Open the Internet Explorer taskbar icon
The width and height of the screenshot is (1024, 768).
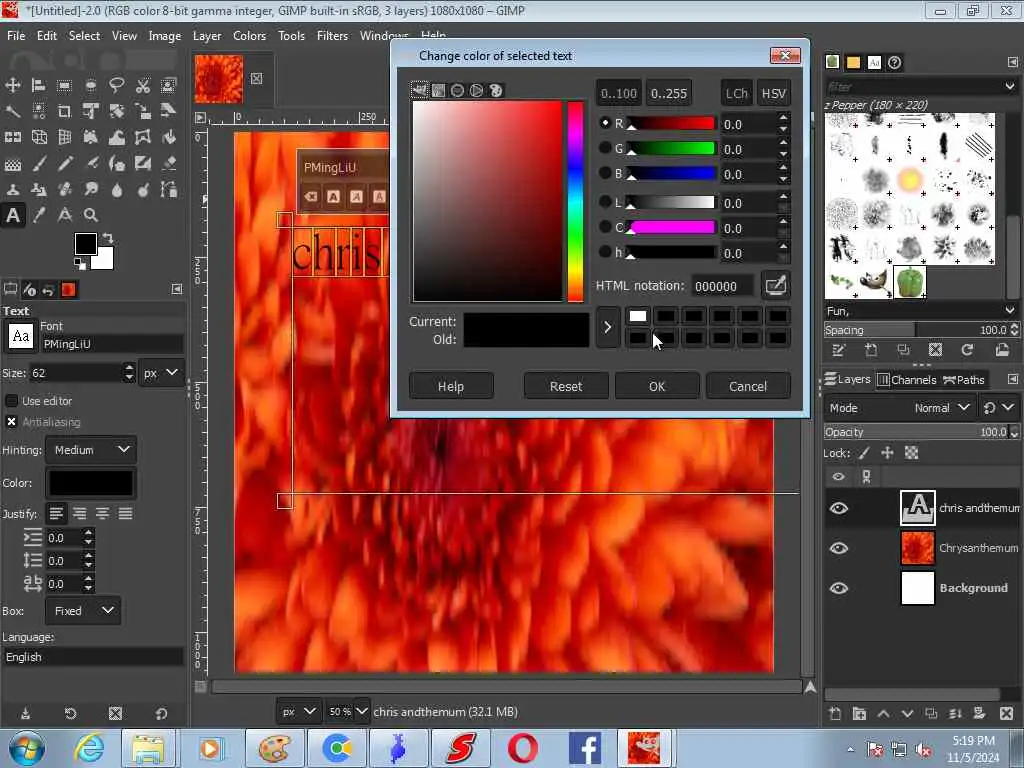(x=89, y=748)
